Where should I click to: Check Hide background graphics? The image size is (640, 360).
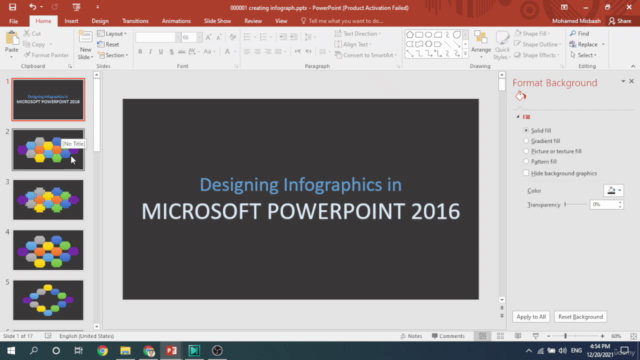click(x=526, y=173)
